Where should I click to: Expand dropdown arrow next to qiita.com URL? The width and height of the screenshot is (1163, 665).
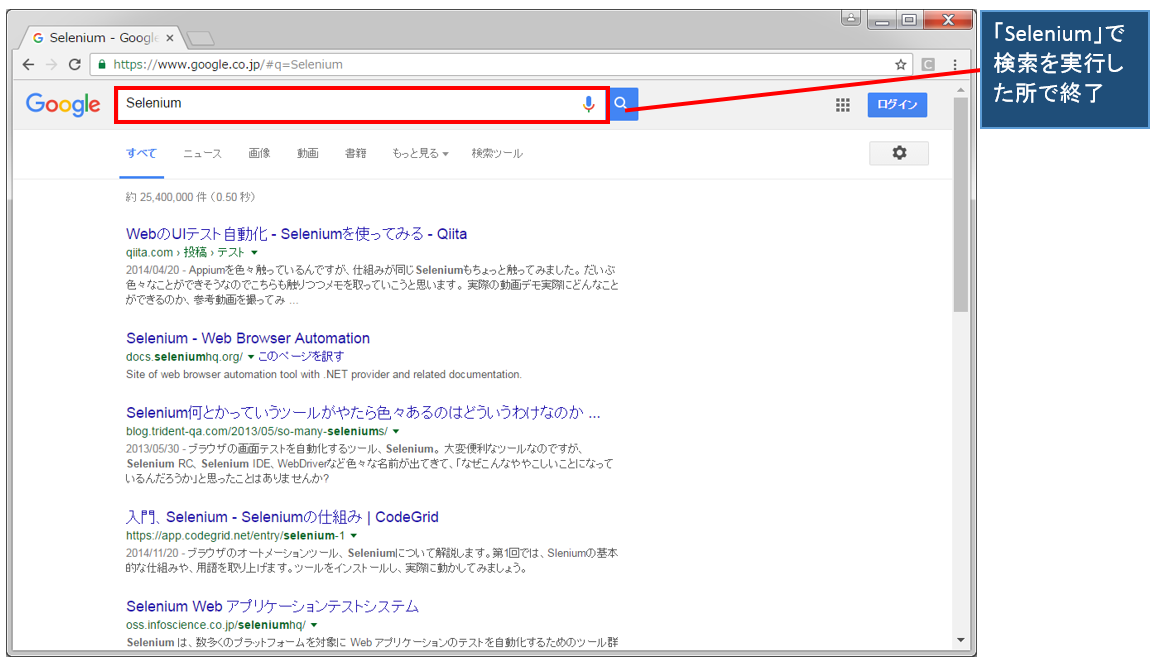[x=254, y=253]
